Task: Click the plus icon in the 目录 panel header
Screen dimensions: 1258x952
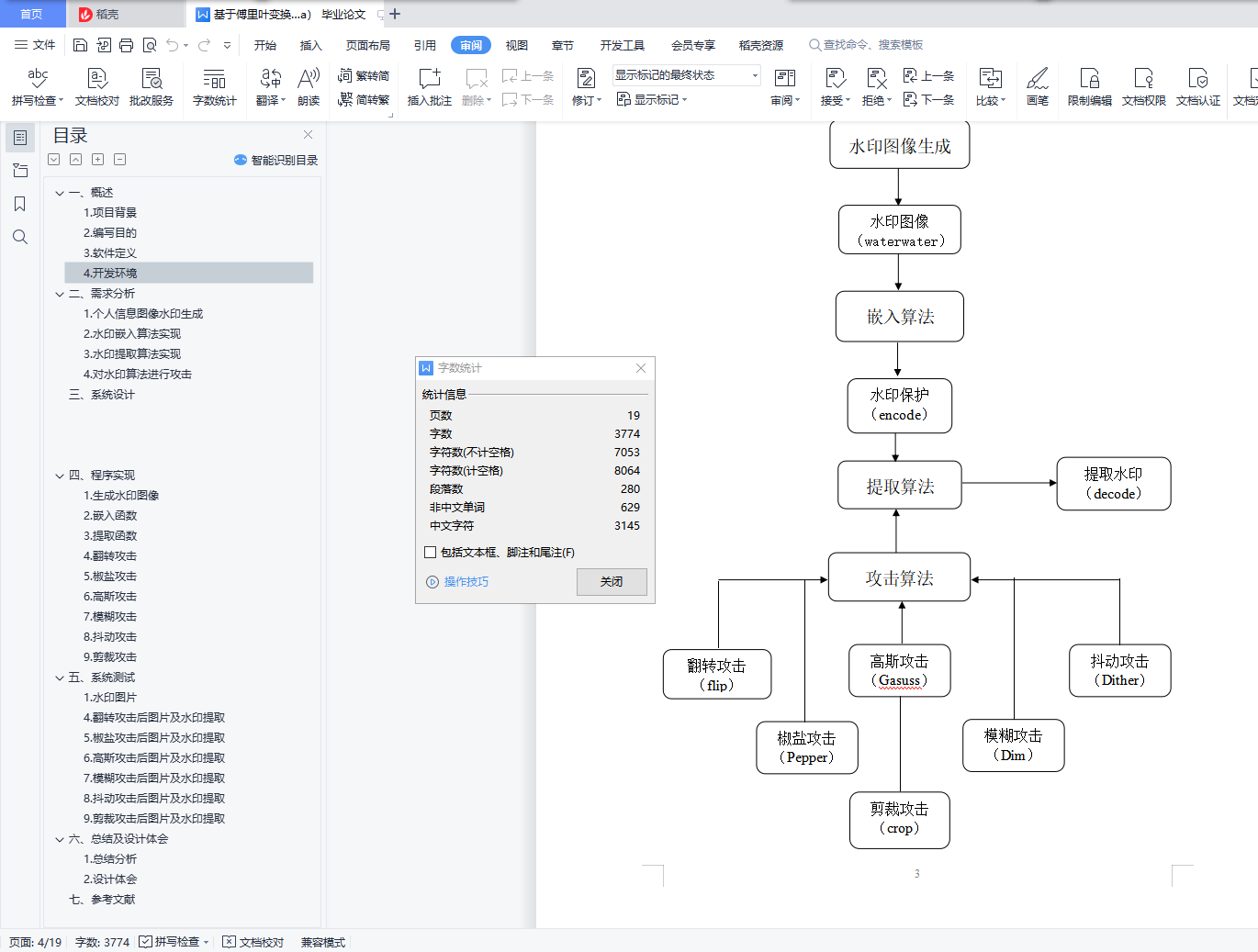Action: pos(97,160)
